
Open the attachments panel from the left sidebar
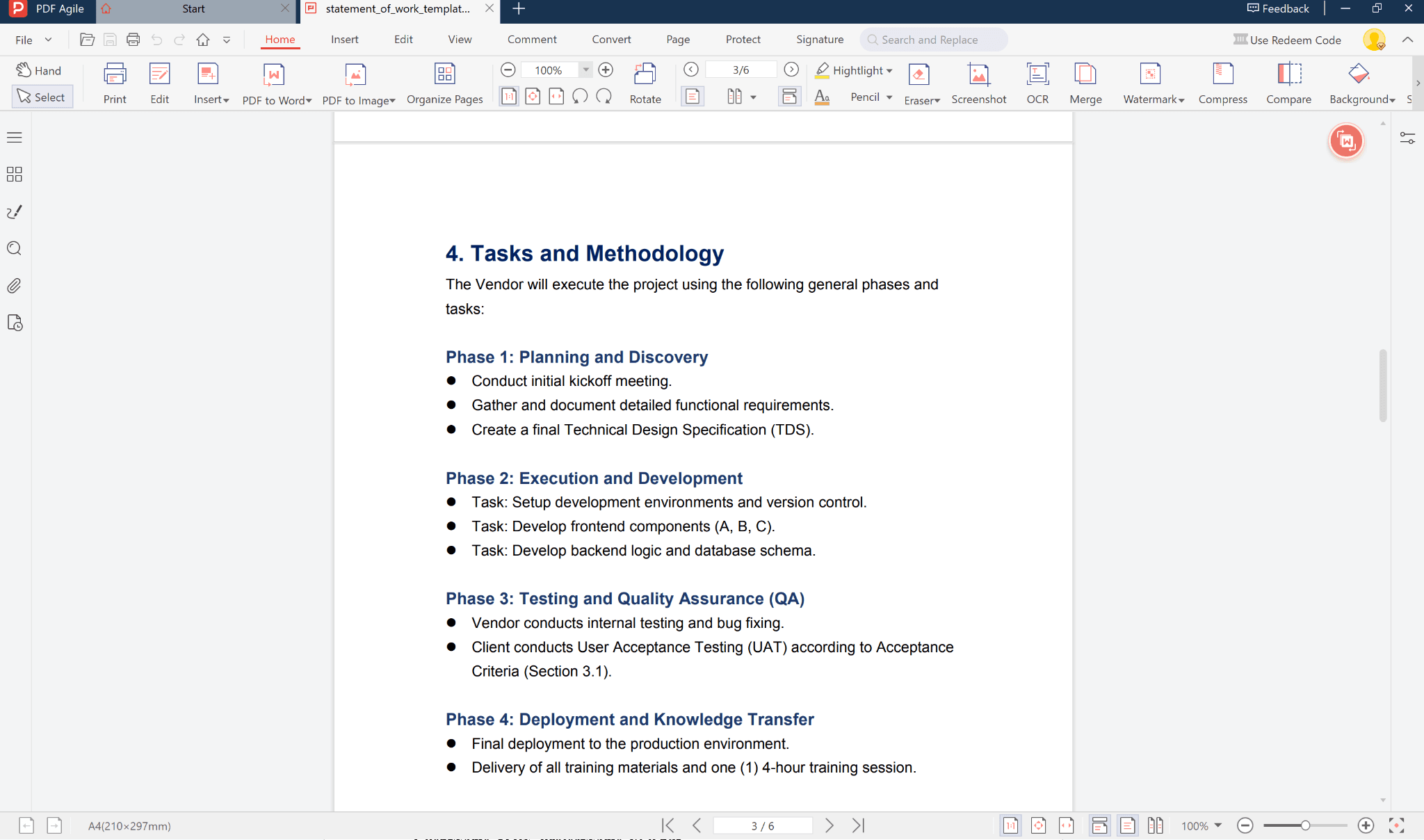point(14,286)
